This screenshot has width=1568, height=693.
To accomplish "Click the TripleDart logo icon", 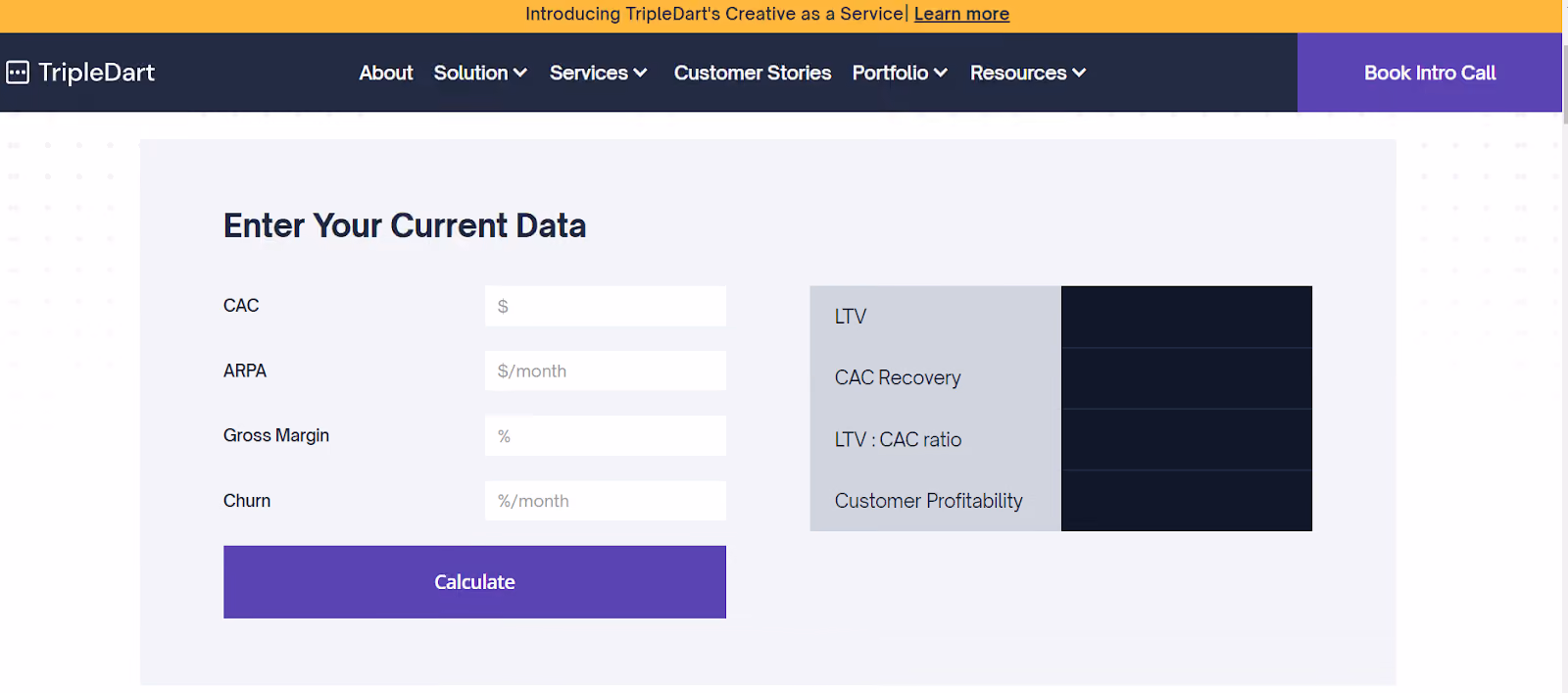I will pyautogui.click(x=18, y=73).
